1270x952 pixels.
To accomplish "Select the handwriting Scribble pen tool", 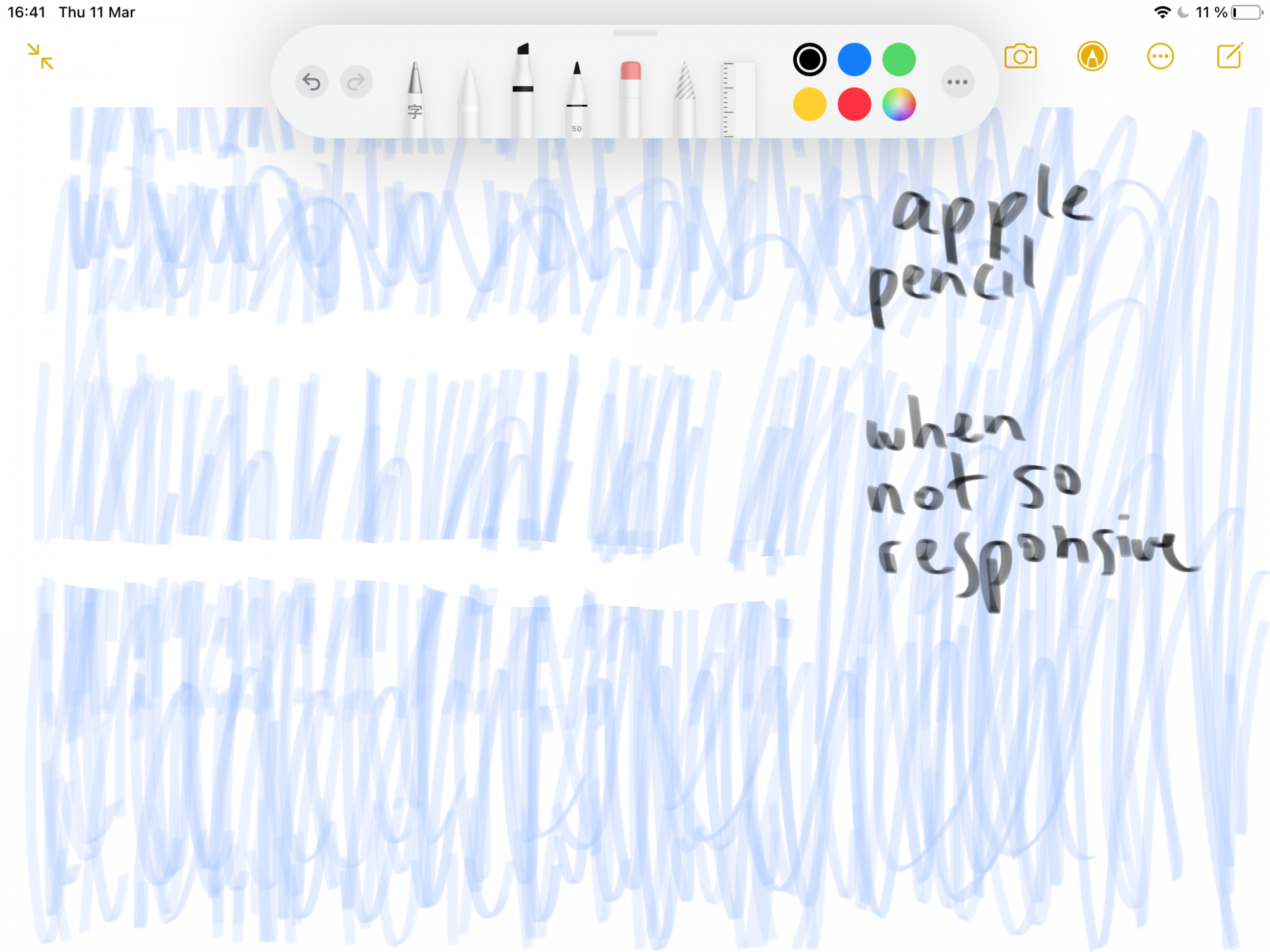I will click(x=415, y=98).
